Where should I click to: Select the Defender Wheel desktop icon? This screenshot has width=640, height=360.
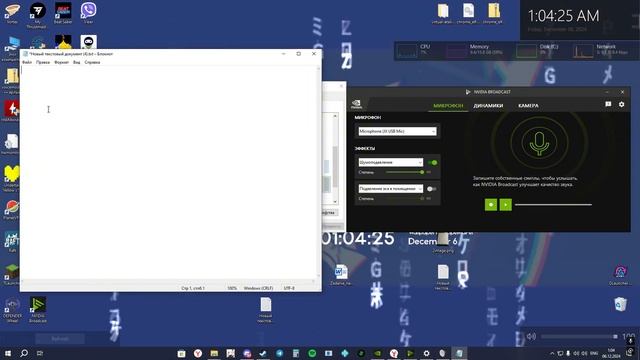tap(12, 309)
